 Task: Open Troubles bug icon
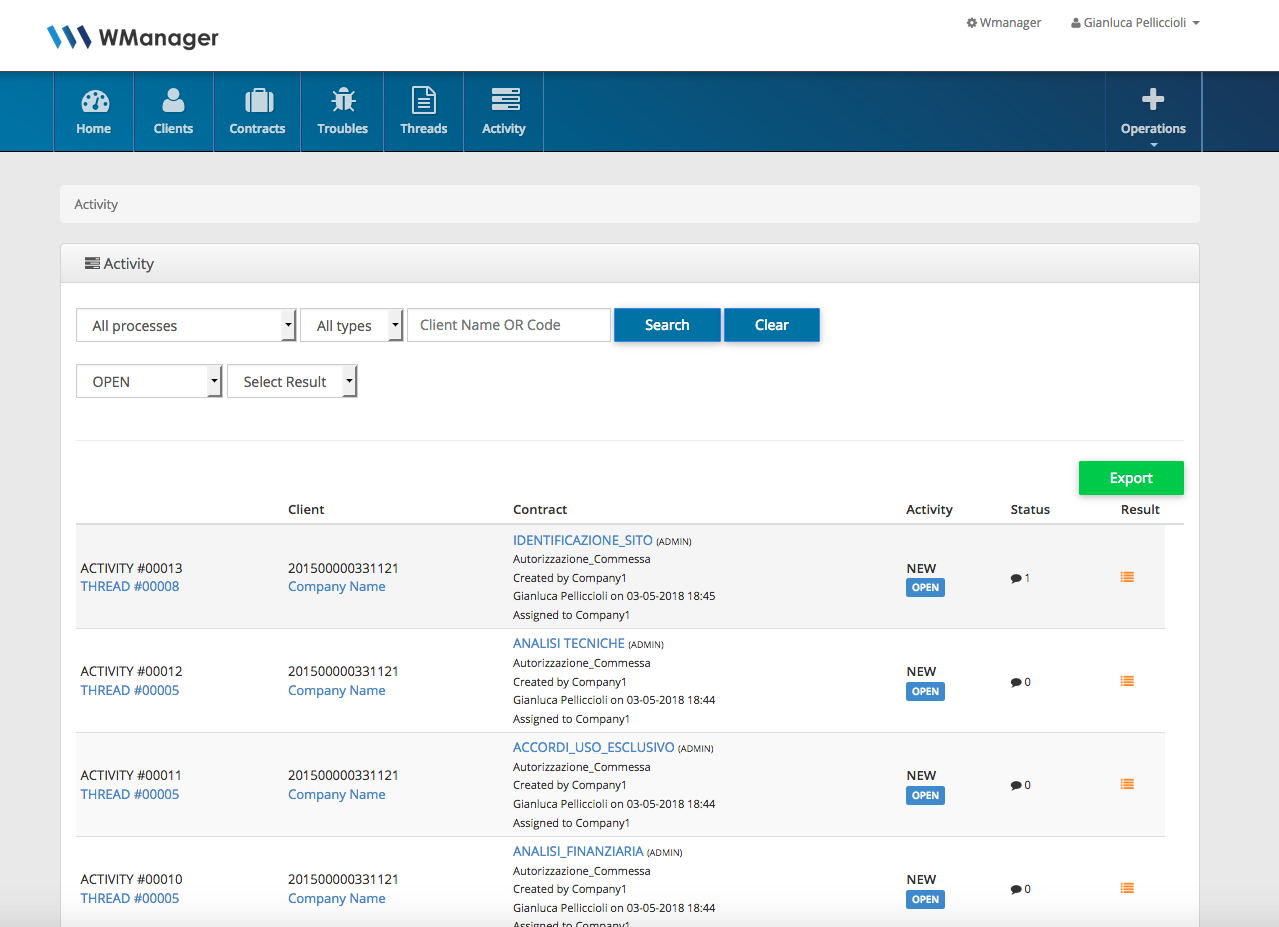343,102
